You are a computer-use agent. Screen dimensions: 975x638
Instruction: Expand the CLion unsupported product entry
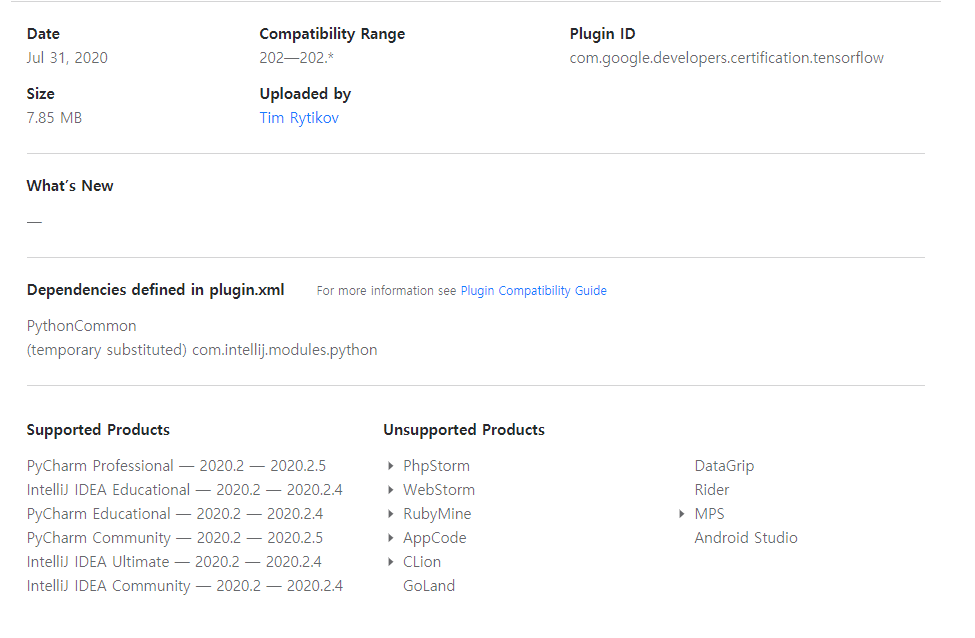[390, 562]
